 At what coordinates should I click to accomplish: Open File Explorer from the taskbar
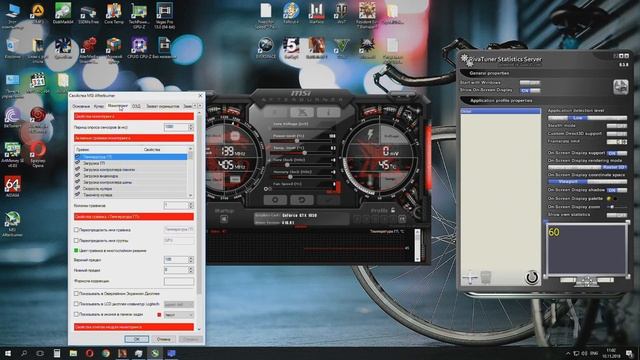pyautogui.click(x=73, y=353)
